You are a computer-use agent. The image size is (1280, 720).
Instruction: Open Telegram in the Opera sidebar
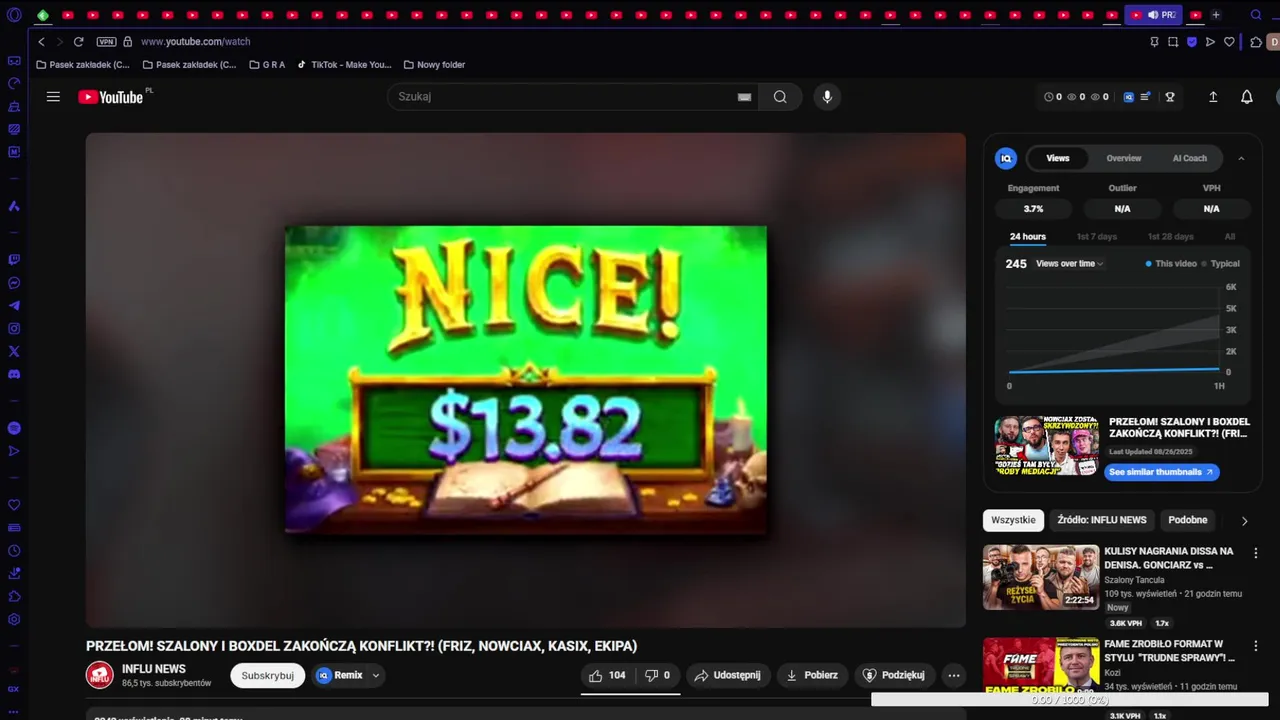pyautogui.click(x=14, y=306)
